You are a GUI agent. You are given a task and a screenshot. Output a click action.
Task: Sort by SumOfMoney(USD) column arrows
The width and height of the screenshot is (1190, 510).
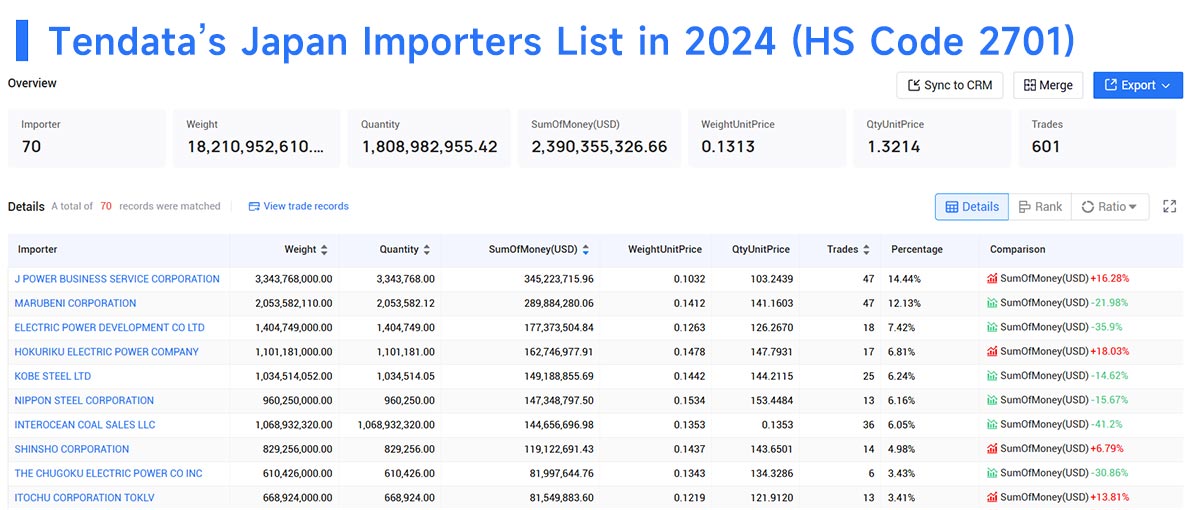click(586, 249)
